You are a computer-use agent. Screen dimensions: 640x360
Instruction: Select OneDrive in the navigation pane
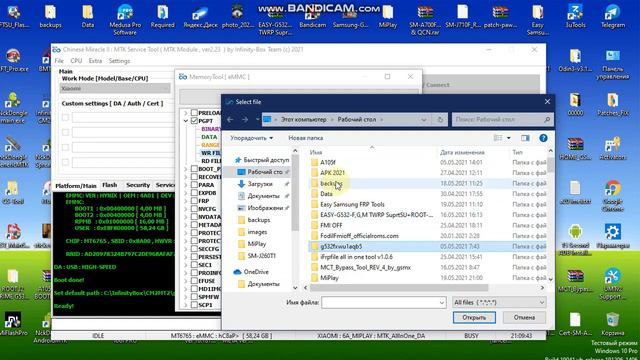(256, 272)
